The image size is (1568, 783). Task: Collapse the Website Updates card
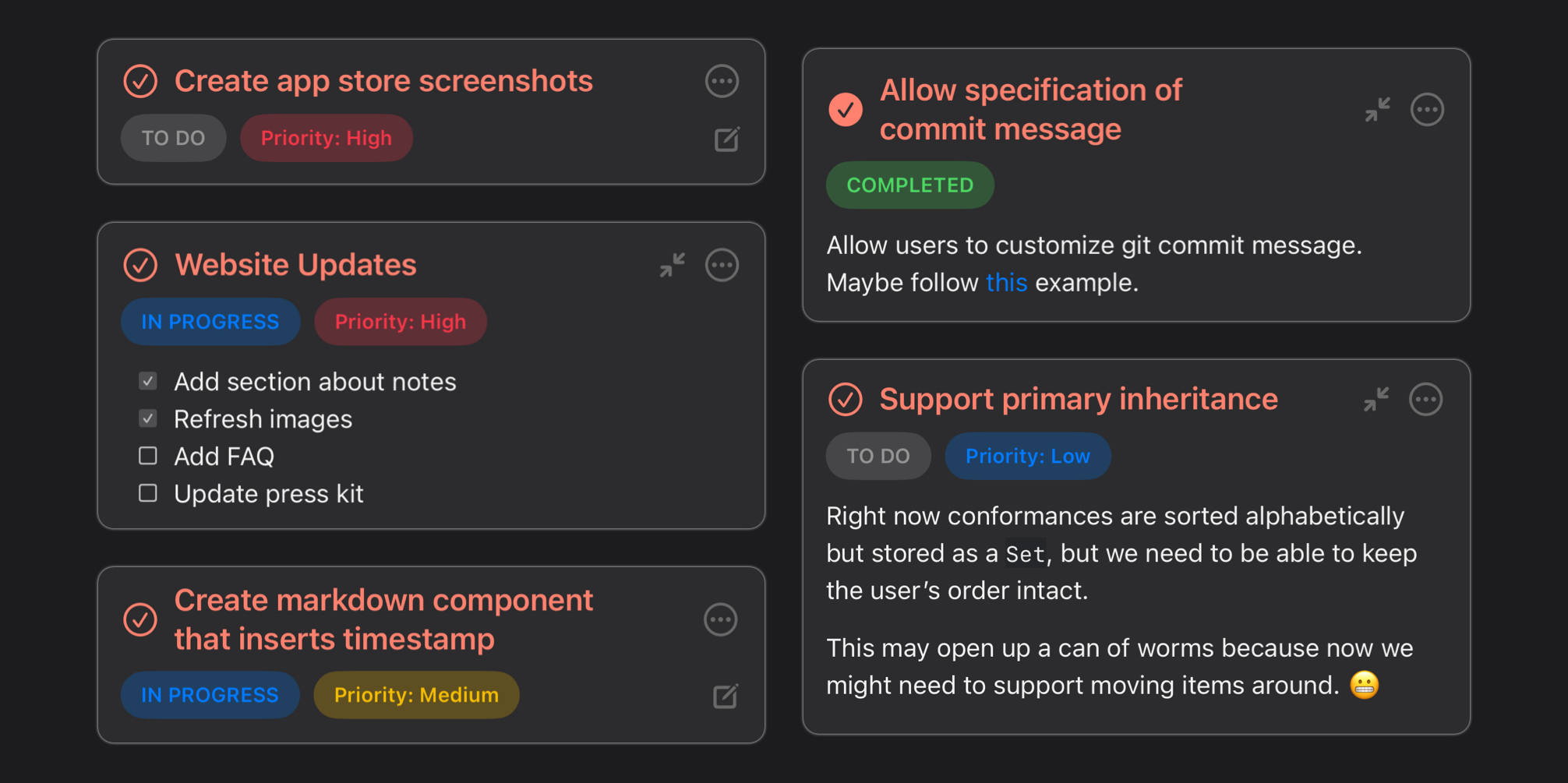click(672, 265)
